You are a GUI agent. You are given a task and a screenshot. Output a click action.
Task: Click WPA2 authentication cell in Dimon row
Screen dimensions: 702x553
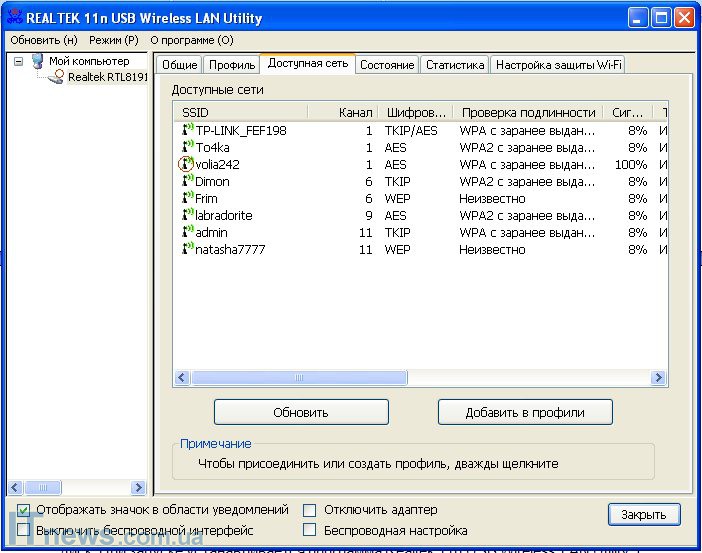pyautogui.click(x=527, y=181)
